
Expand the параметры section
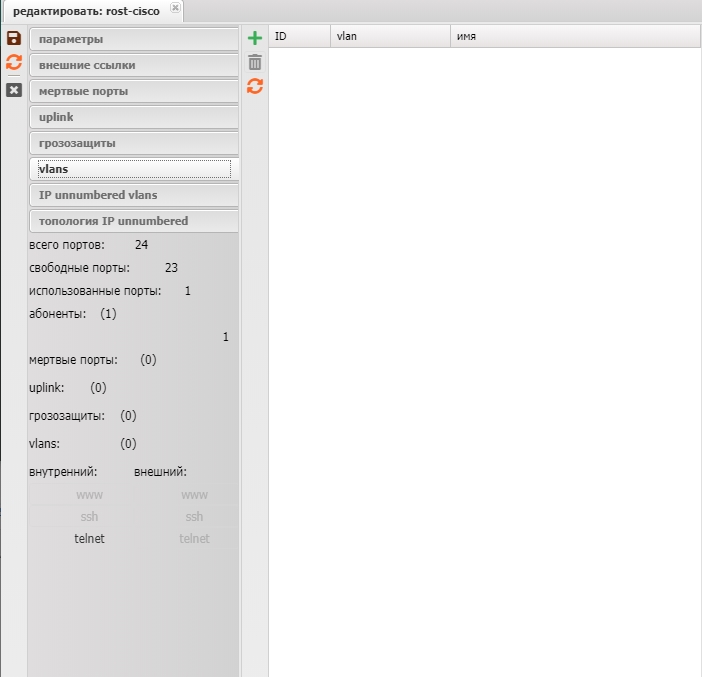pos(134,39)
